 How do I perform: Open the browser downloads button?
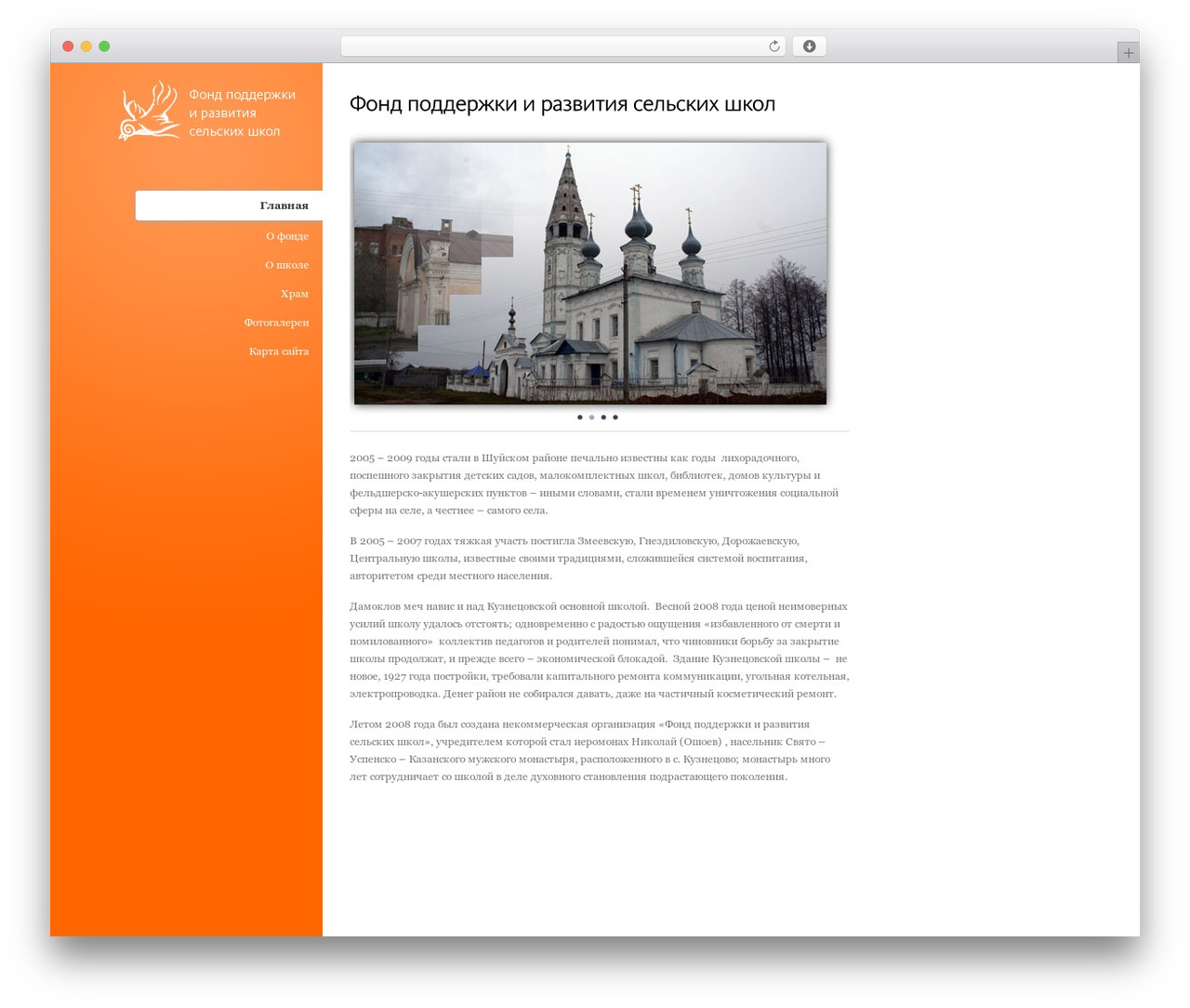809,46
